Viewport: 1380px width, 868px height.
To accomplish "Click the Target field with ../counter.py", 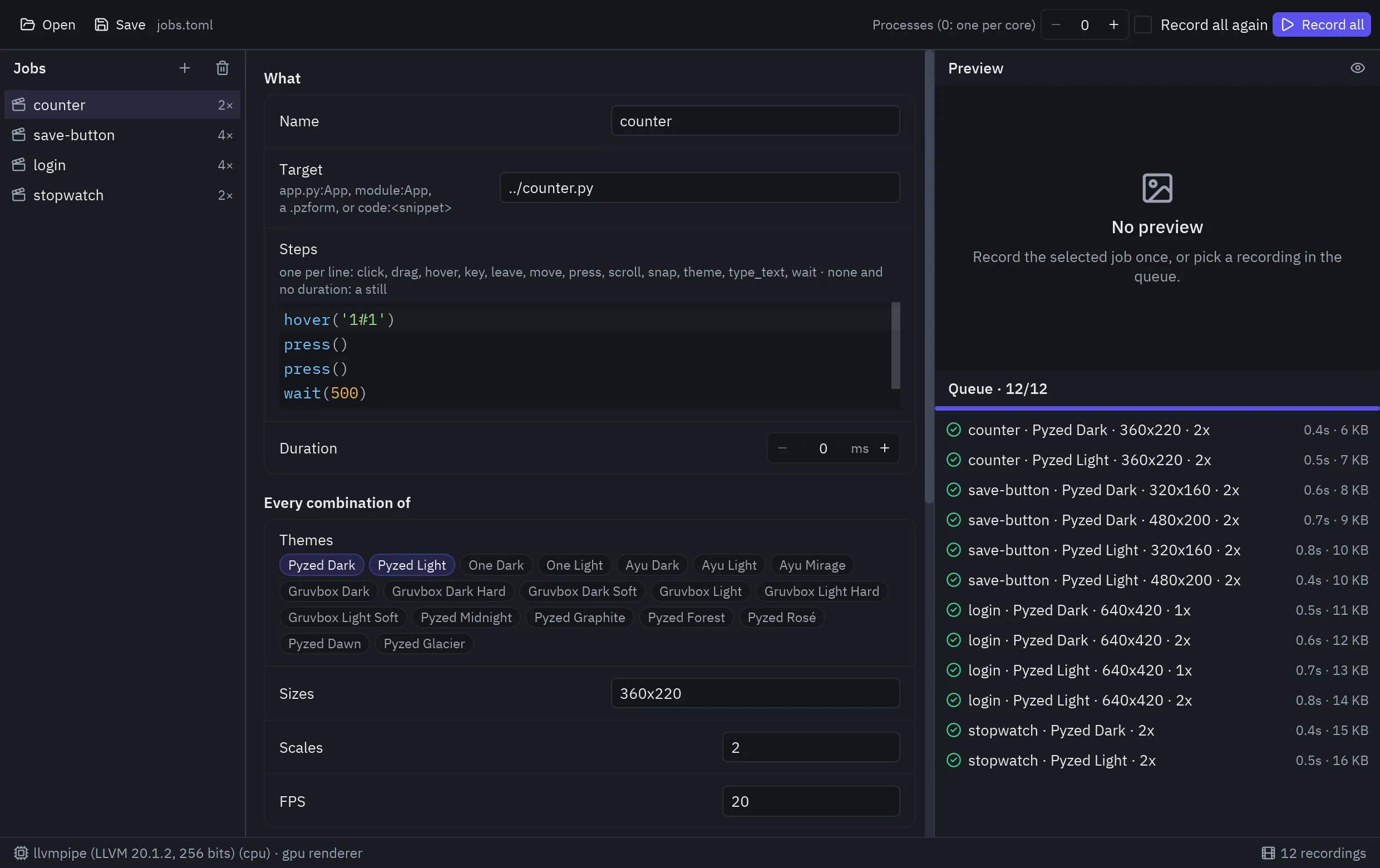I will (x=700, y=188).
